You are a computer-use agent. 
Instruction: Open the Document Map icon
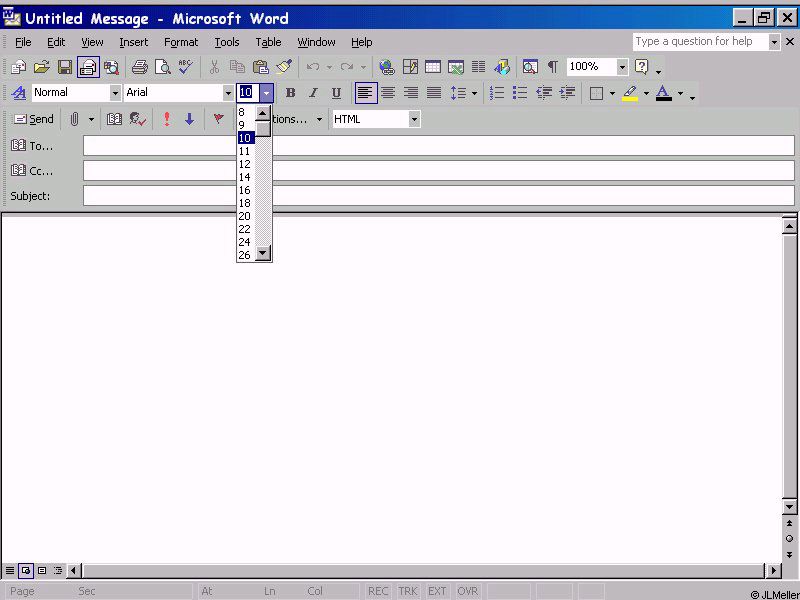[530, 67]
